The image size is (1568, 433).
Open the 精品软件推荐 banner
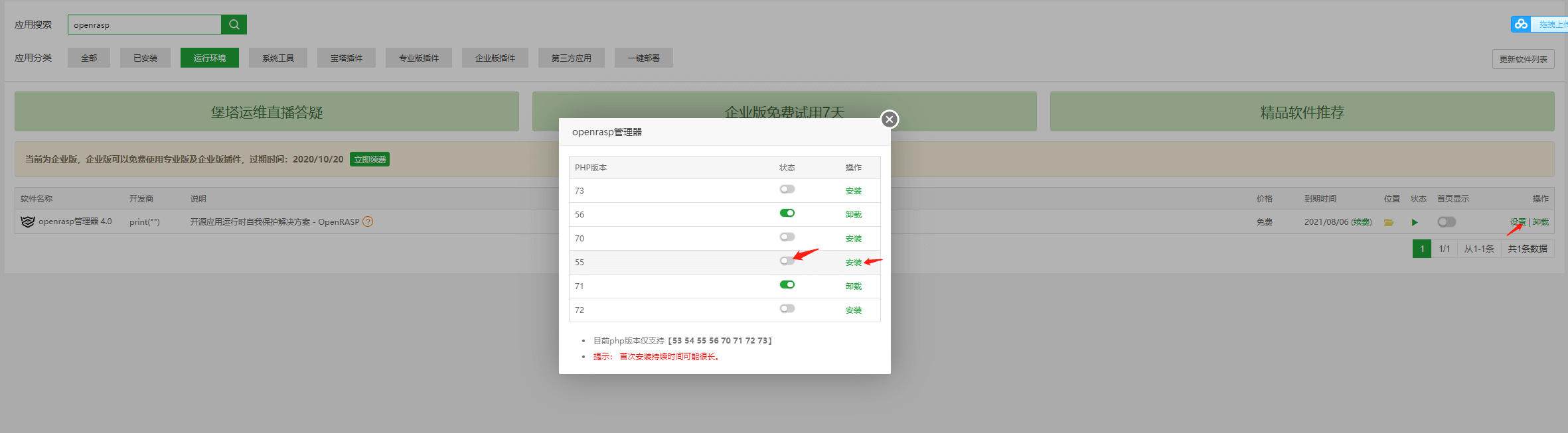pos(1302,111)
